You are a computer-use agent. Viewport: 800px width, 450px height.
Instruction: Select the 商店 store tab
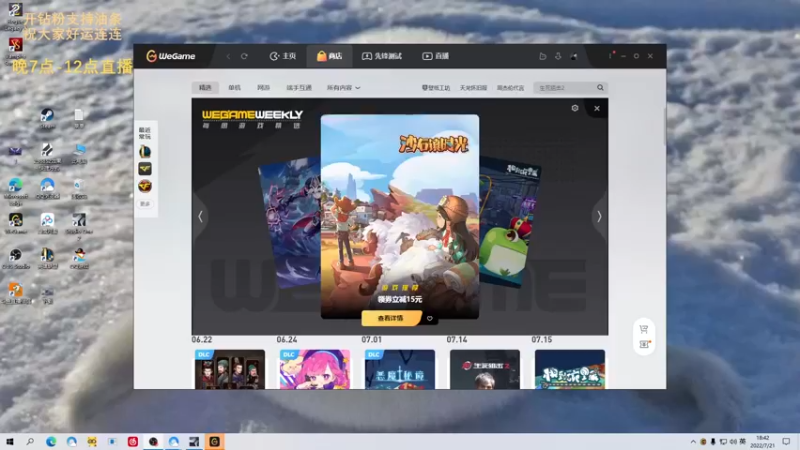(x=329, y=56)
